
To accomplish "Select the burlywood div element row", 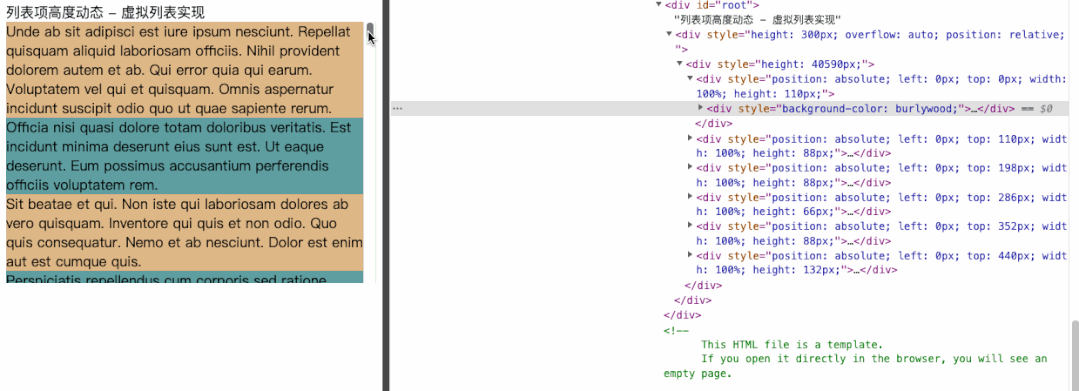I will click(729, 109).
